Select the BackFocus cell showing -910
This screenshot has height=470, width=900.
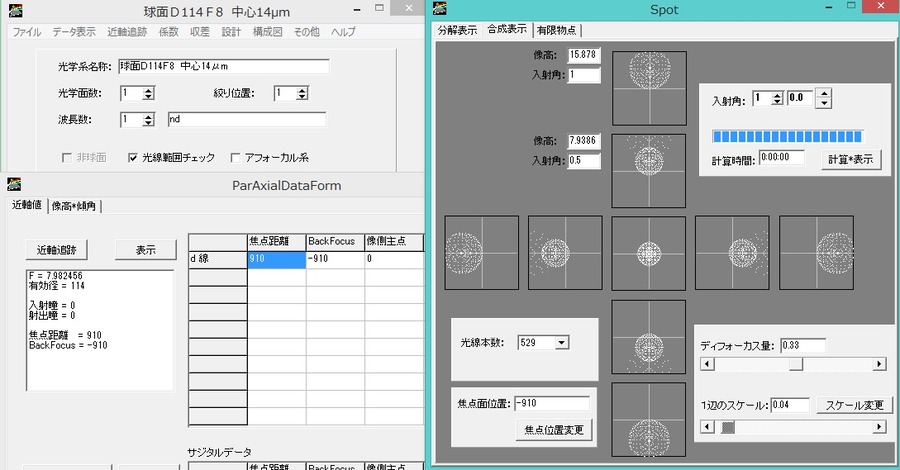[x=335, y=259]
